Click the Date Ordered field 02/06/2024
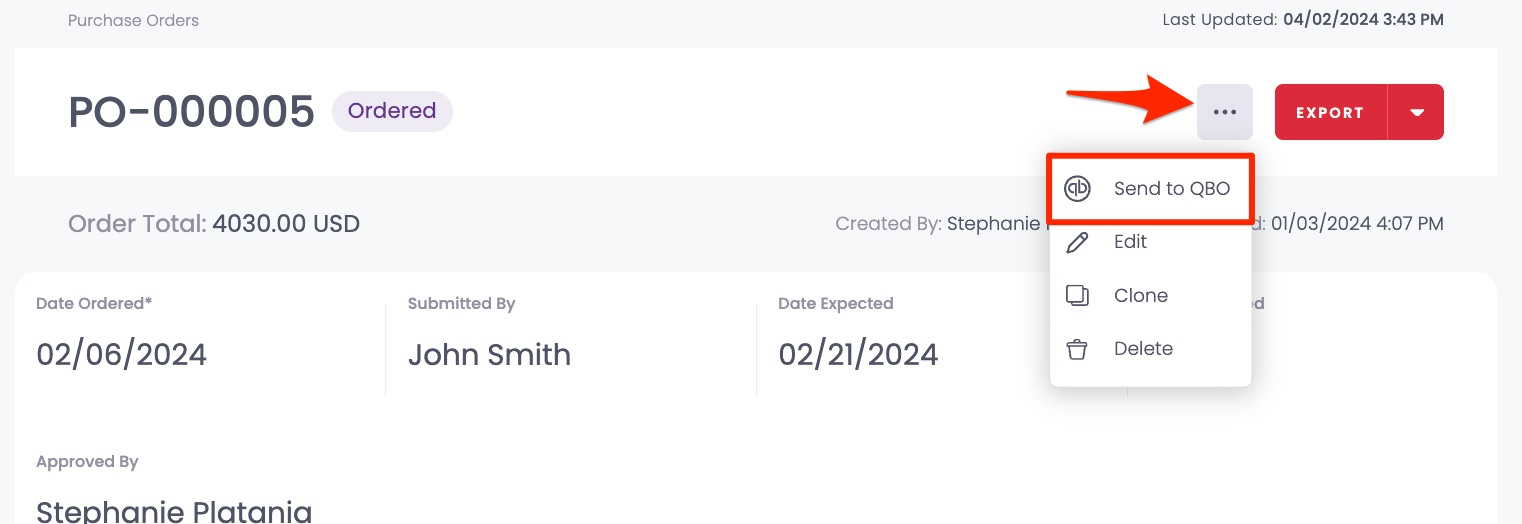The height and width of the screenshot is (524, 1522). (x=121, y=354)
